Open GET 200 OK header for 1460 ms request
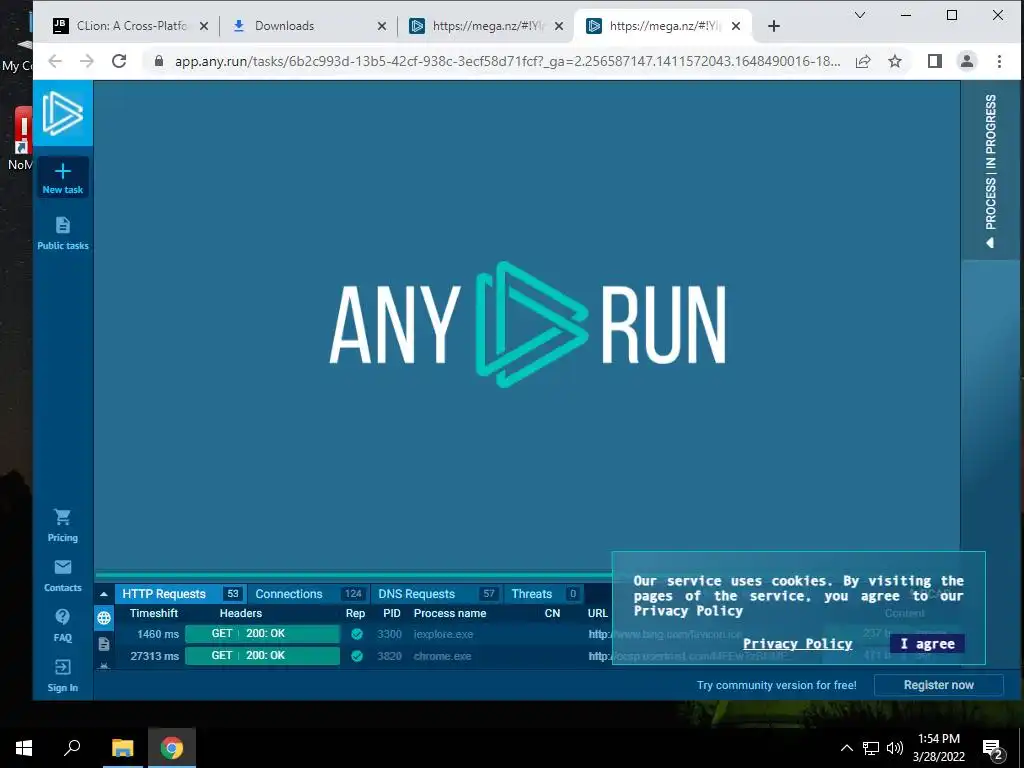Screen dimensions: 1024x768 [263, 633]
